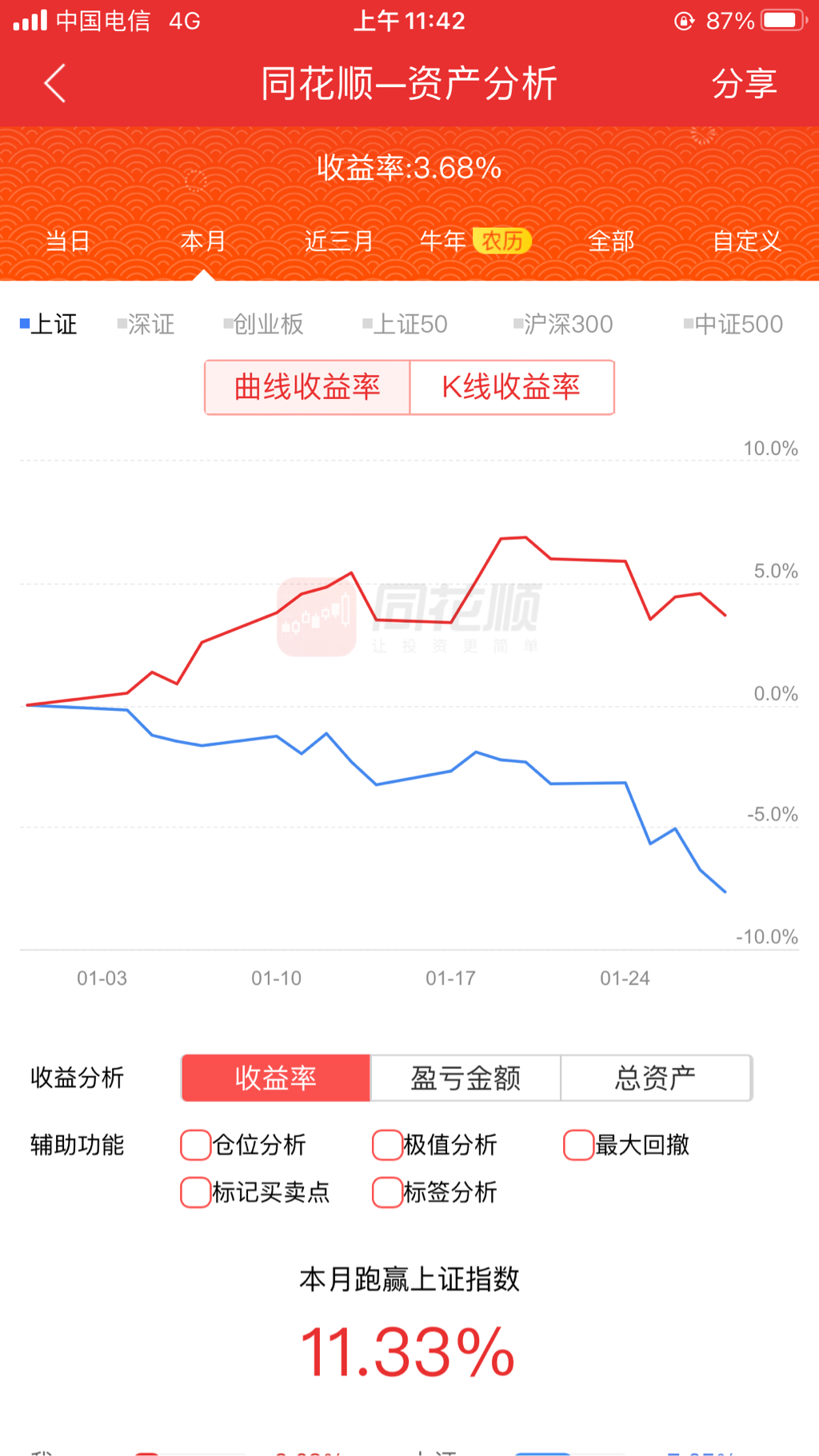Tap the red curve peak on chart
819x1456 pixels.
(x=525, y=537)
